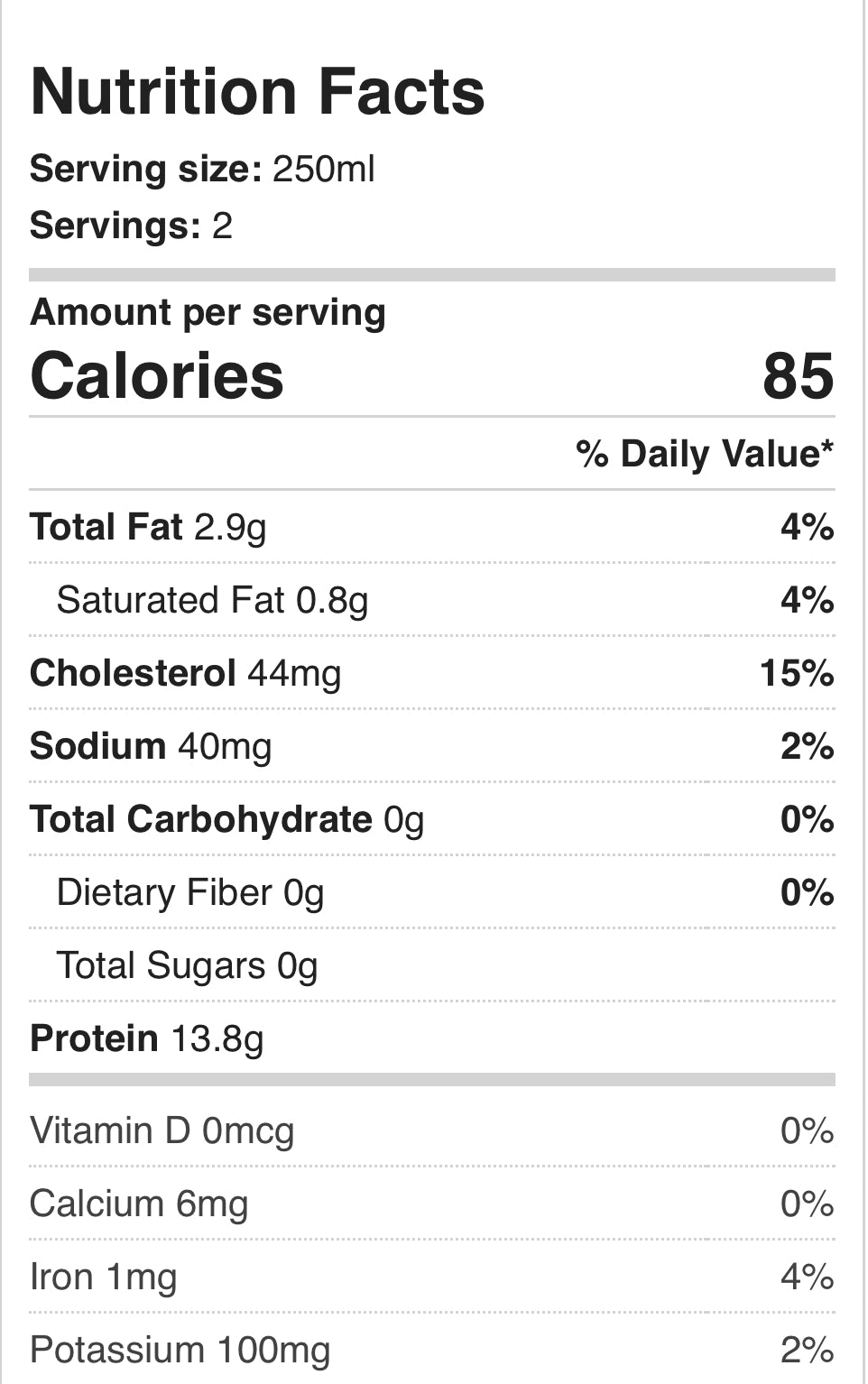Click the % Daily Value* header
The height and width of the screenshot is (1384, 868).
(x=705, y=454)
